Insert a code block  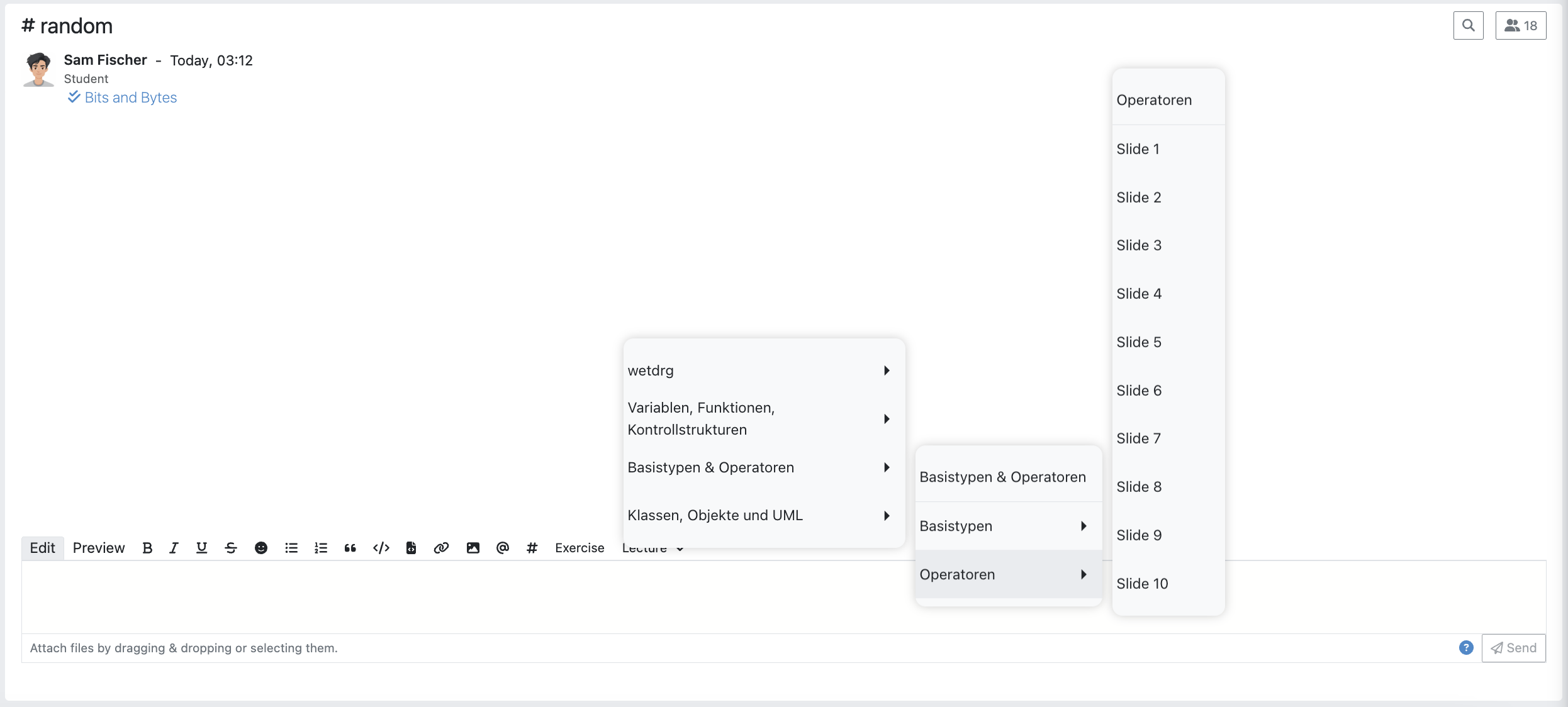pyautogui.click(x=411, y=548)
